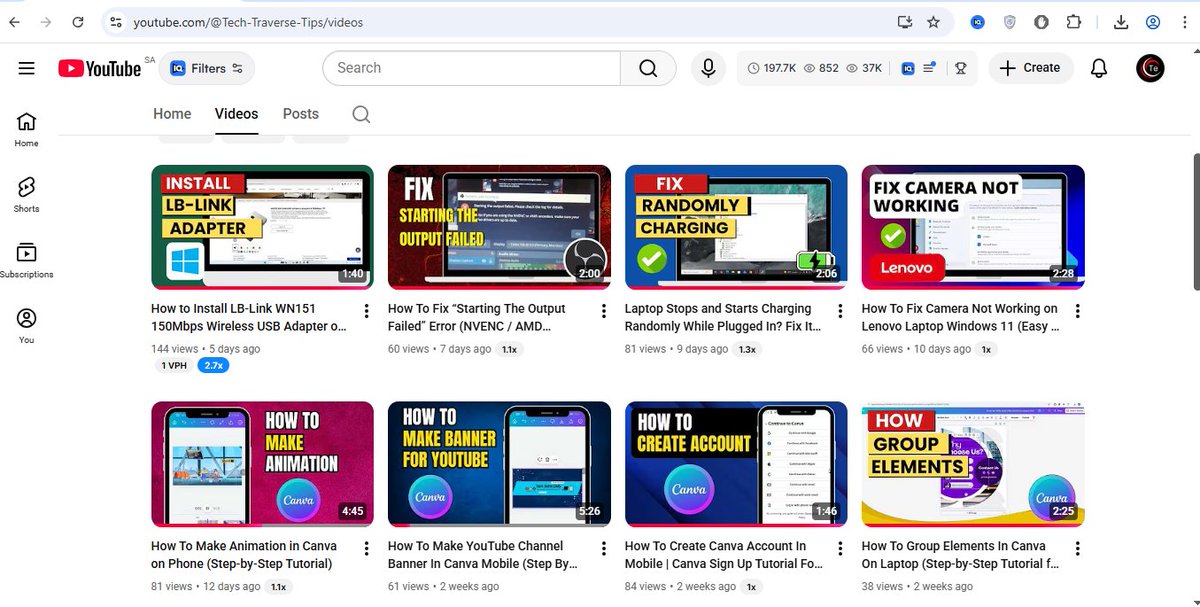This screenshot has height=607, width=1200.
Task: Open the menu for the YouTube Channel Banner video
Action: pyautogui.click(x=603, y=548)
